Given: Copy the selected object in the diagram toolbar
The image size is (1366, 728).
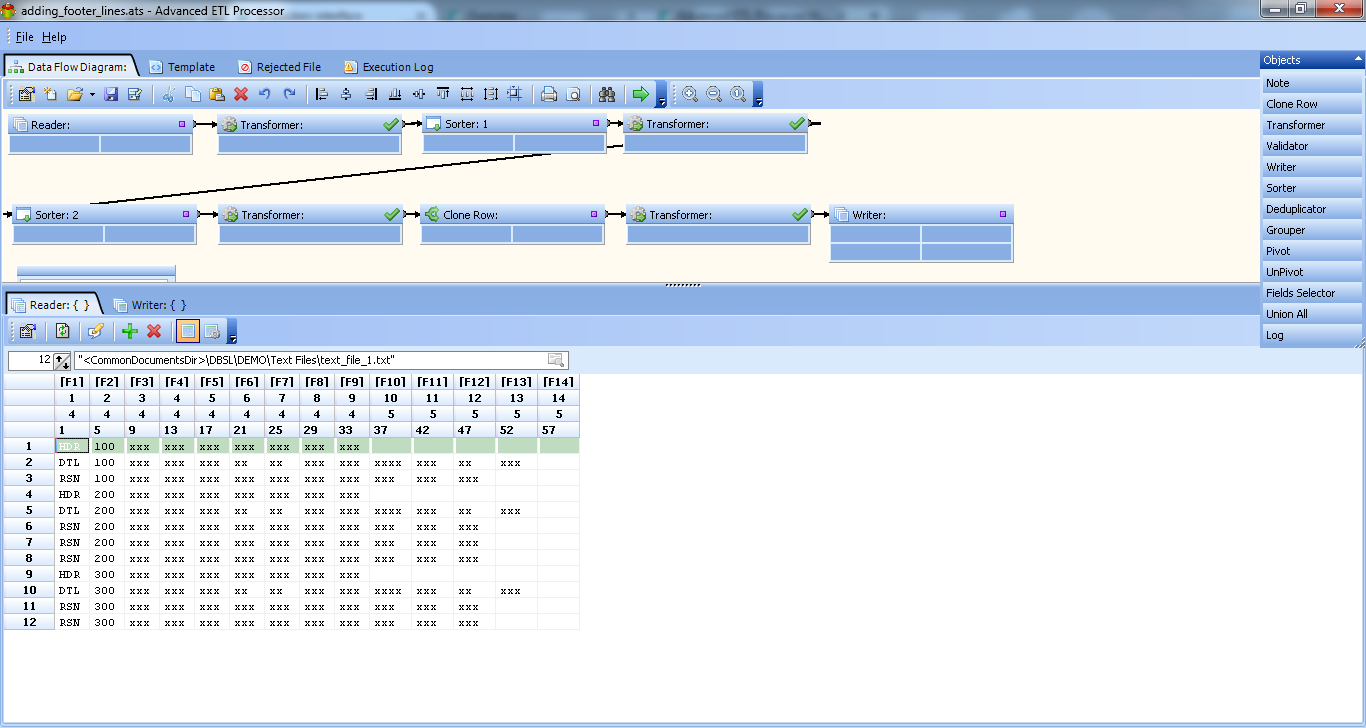Looking at the screenshot, I should pos(193,95).
